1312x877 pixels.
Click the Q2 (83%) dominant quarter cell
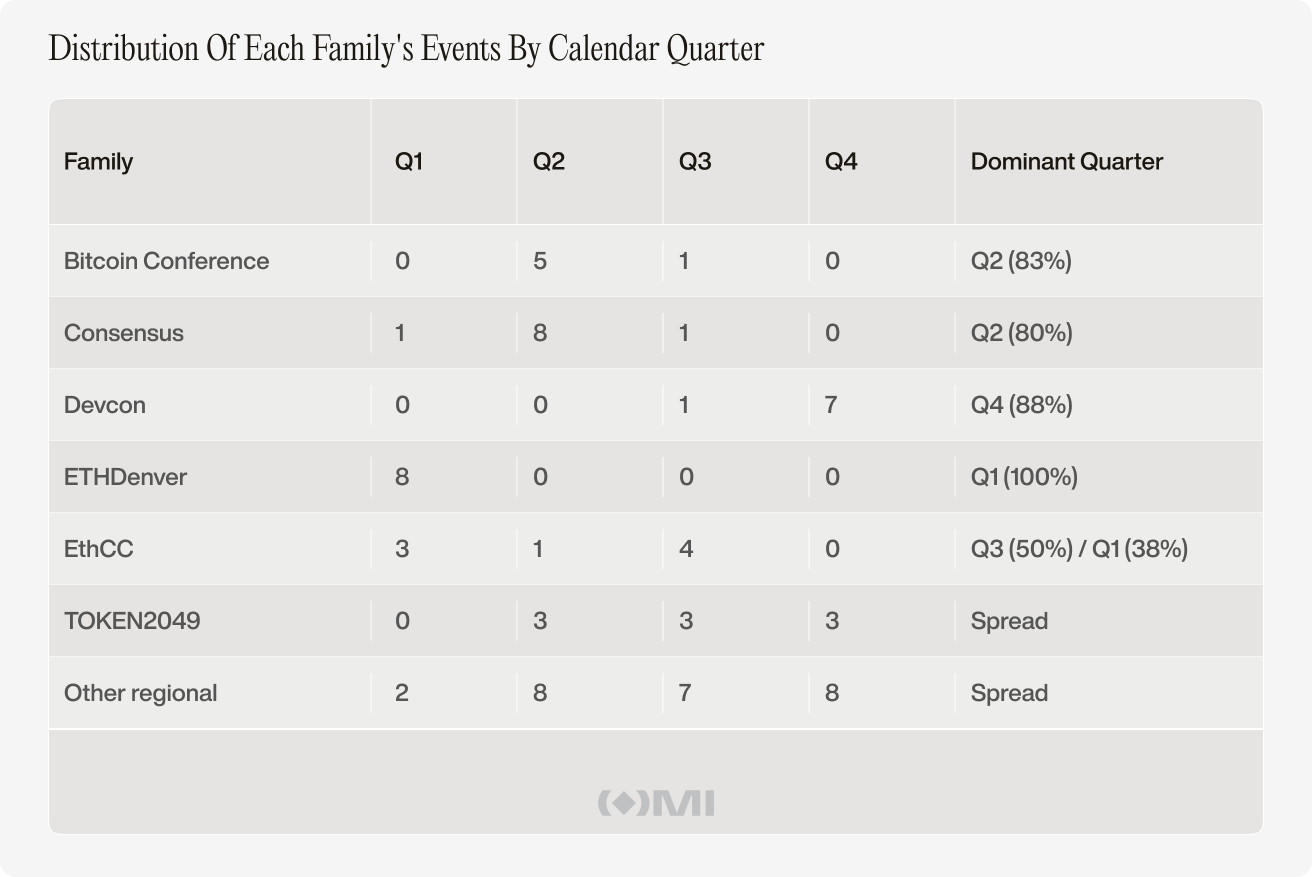(x=1021, y=261)
